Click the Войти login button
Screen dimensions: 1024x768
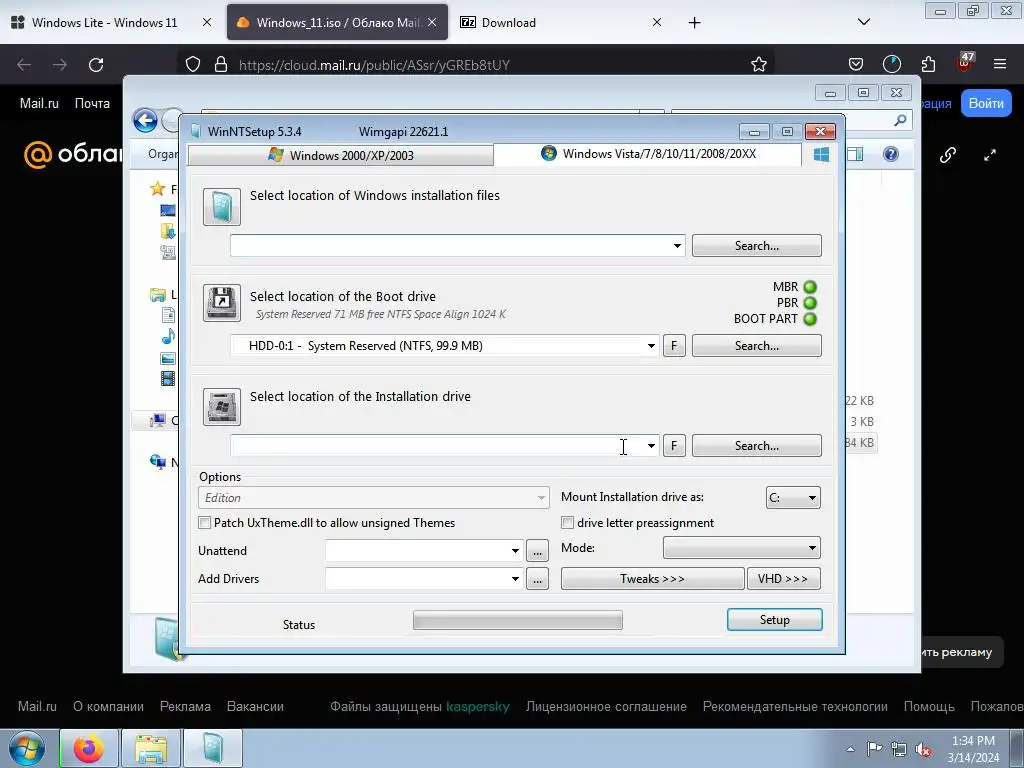tap(985, 103)
